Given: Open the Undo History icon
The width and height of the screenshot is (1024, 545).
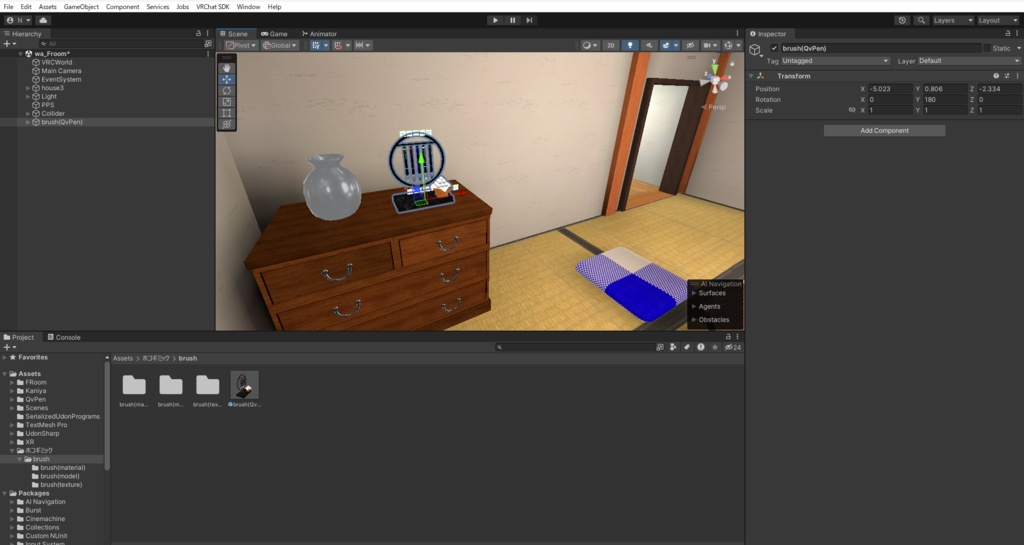Looking at the screenshot, I should pyautogui.click(x=902, y=20).
